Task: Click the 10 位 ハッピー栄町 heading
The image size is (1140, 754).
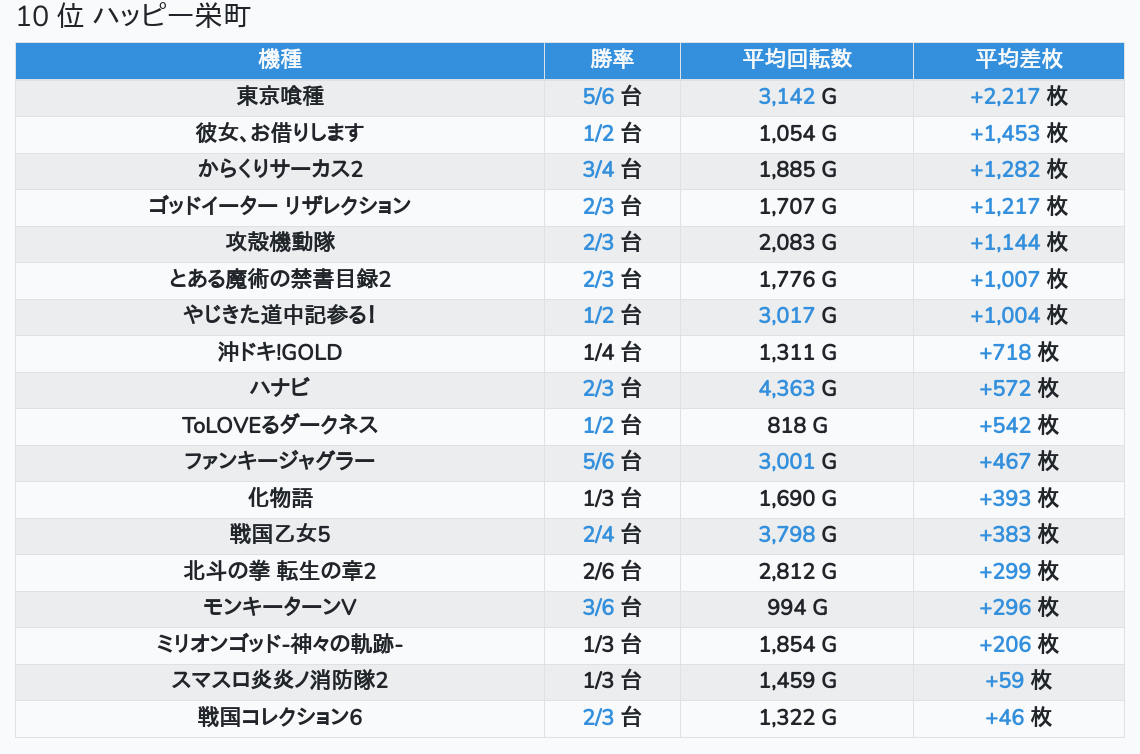Action: click(x=133, y=16)
